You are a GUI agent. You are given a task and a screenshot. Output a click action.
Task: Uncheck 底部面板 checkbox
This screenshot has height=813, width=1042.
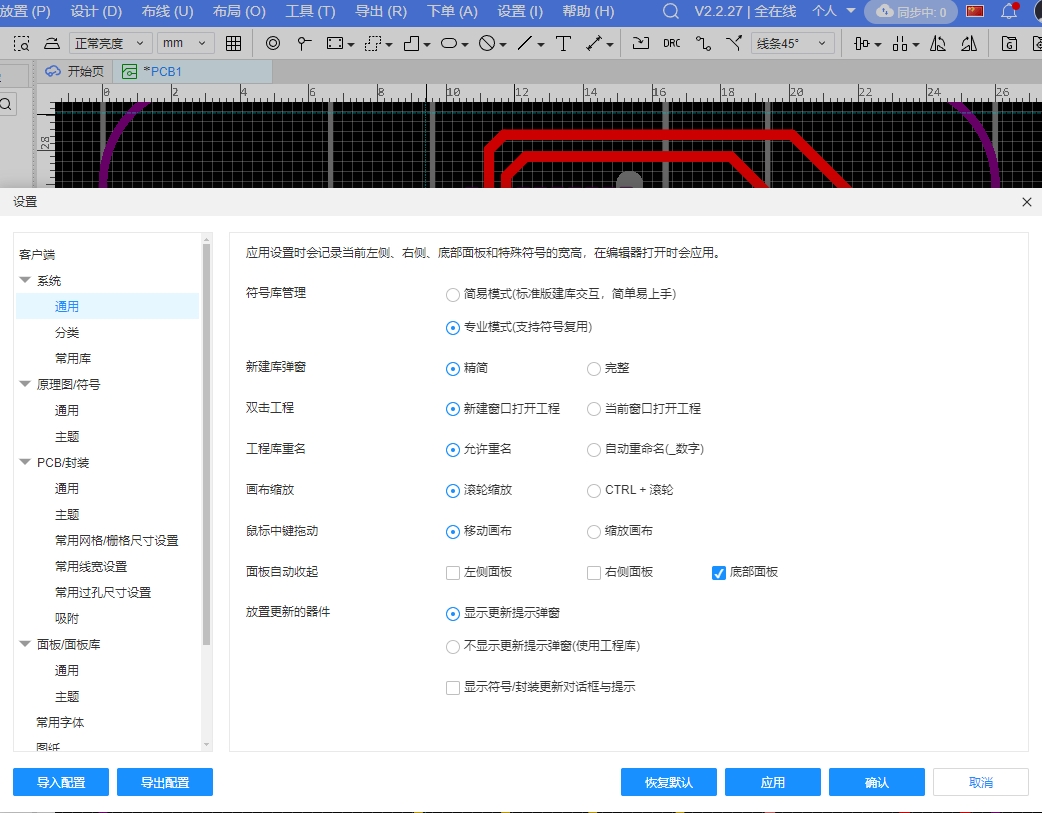click(718, 573)
